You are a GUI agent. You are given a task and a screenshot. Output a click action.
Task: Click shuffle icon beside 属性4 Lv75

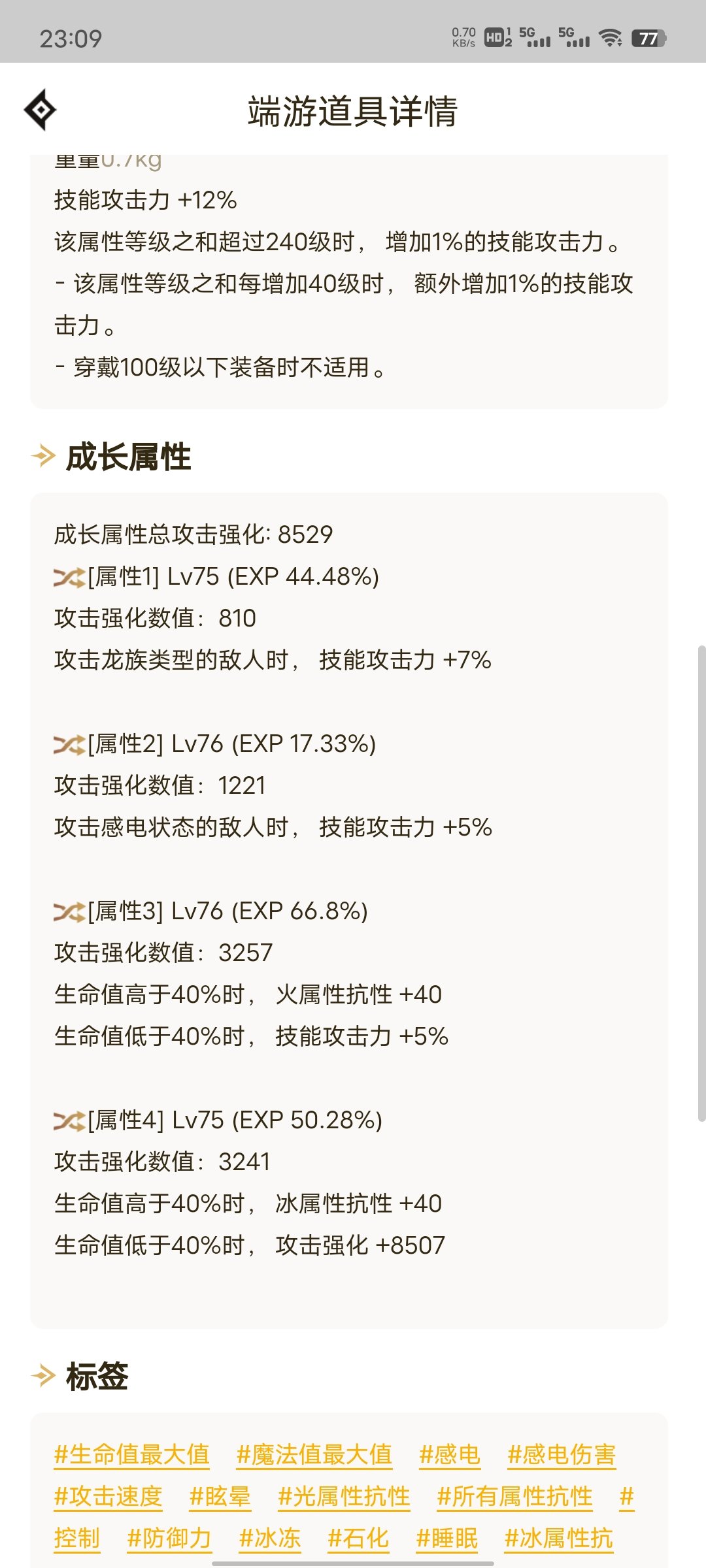(x=69, y=1121)
